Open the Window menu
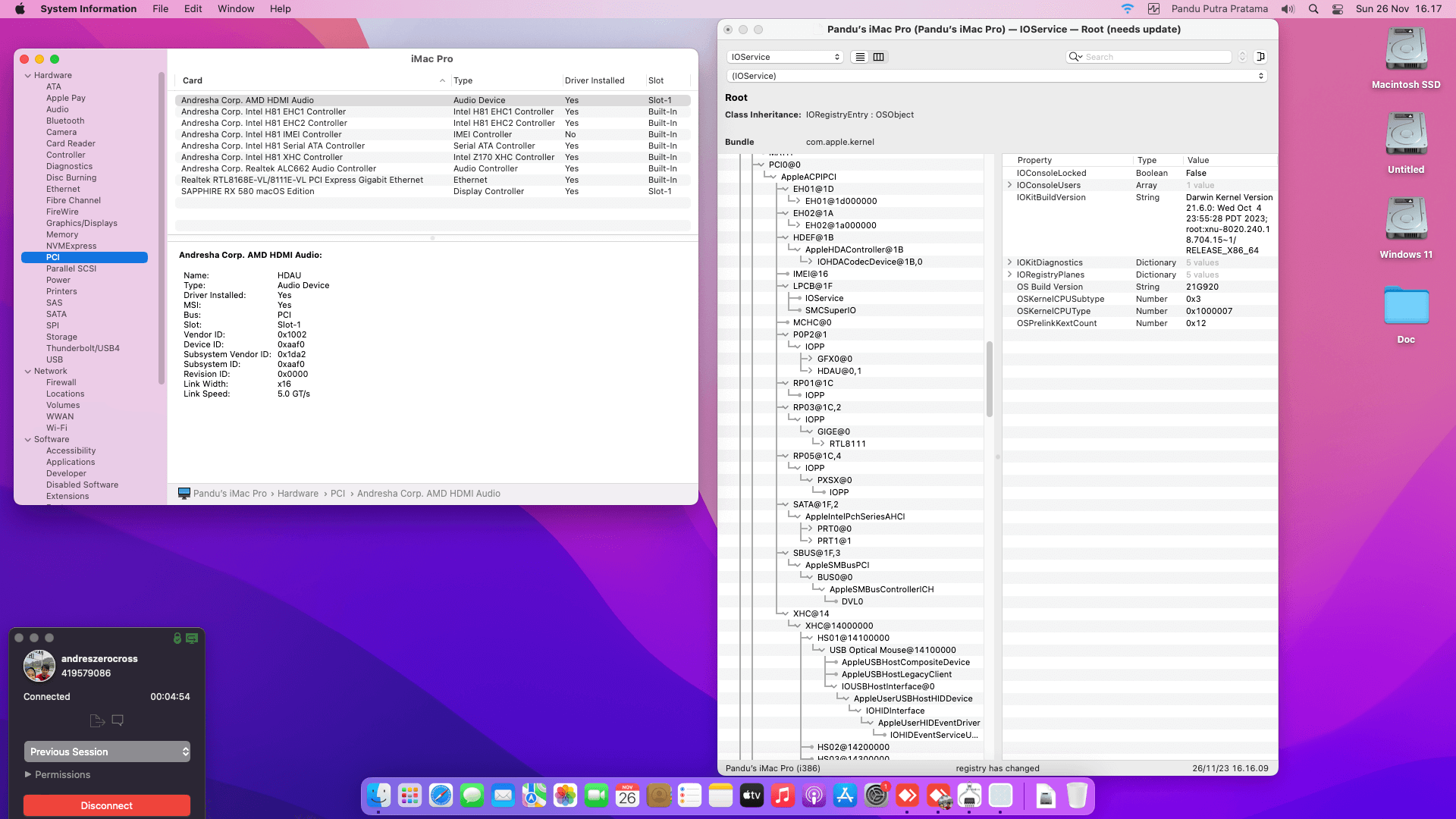 [x=236, y=9]
